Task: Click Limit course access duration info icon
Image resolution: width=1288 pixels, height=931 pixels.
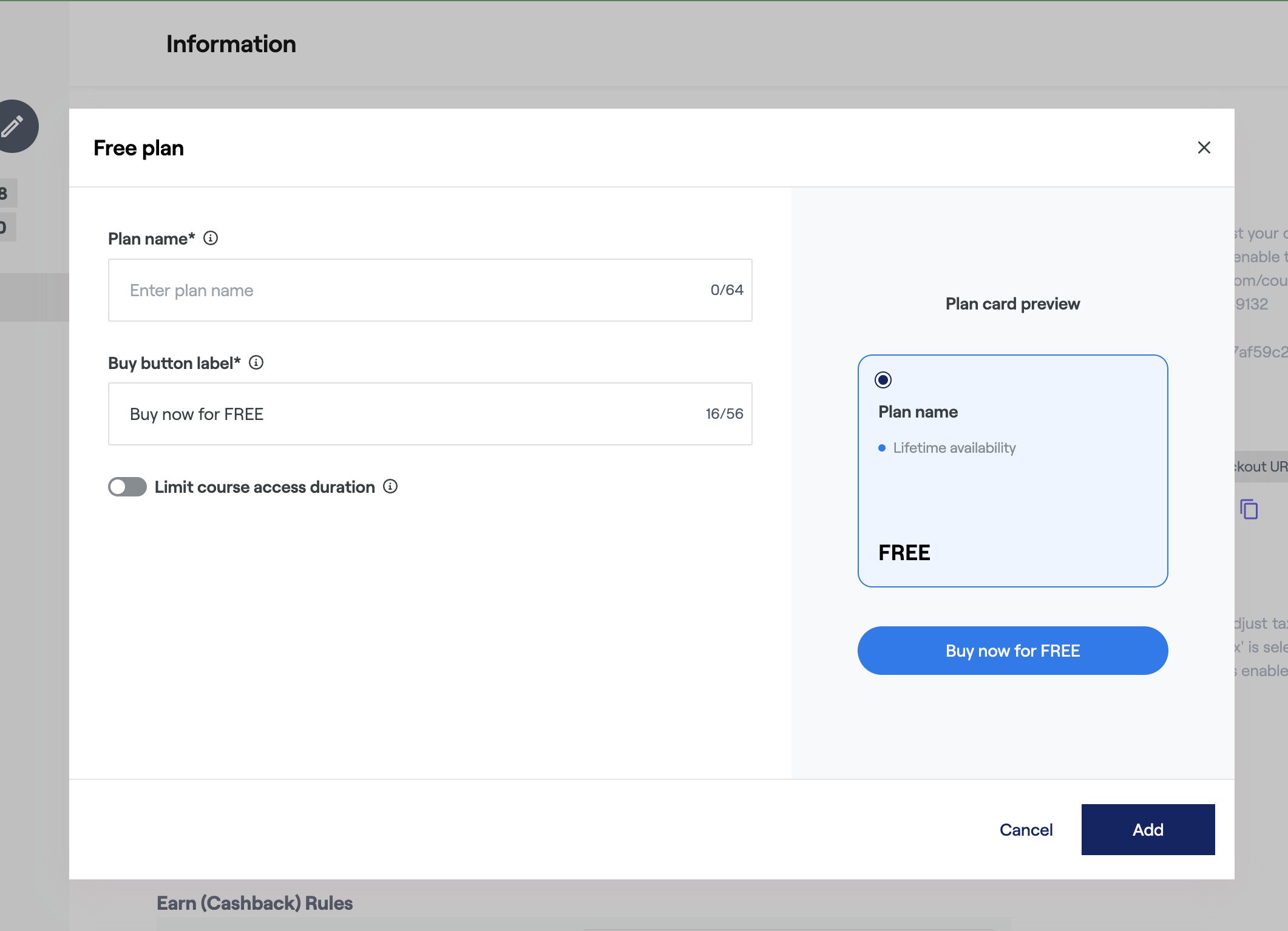Action: 390,486
